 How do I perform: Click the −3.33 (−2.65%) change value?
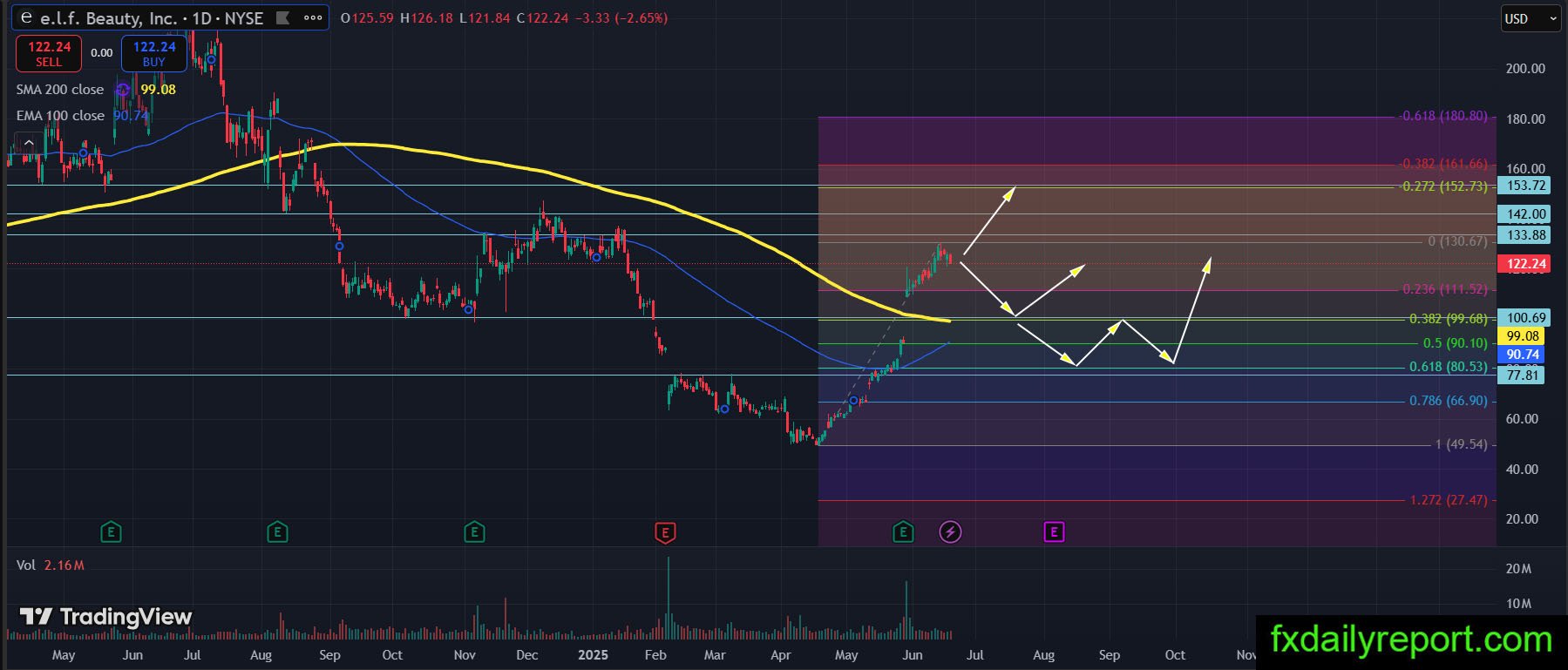621,17
